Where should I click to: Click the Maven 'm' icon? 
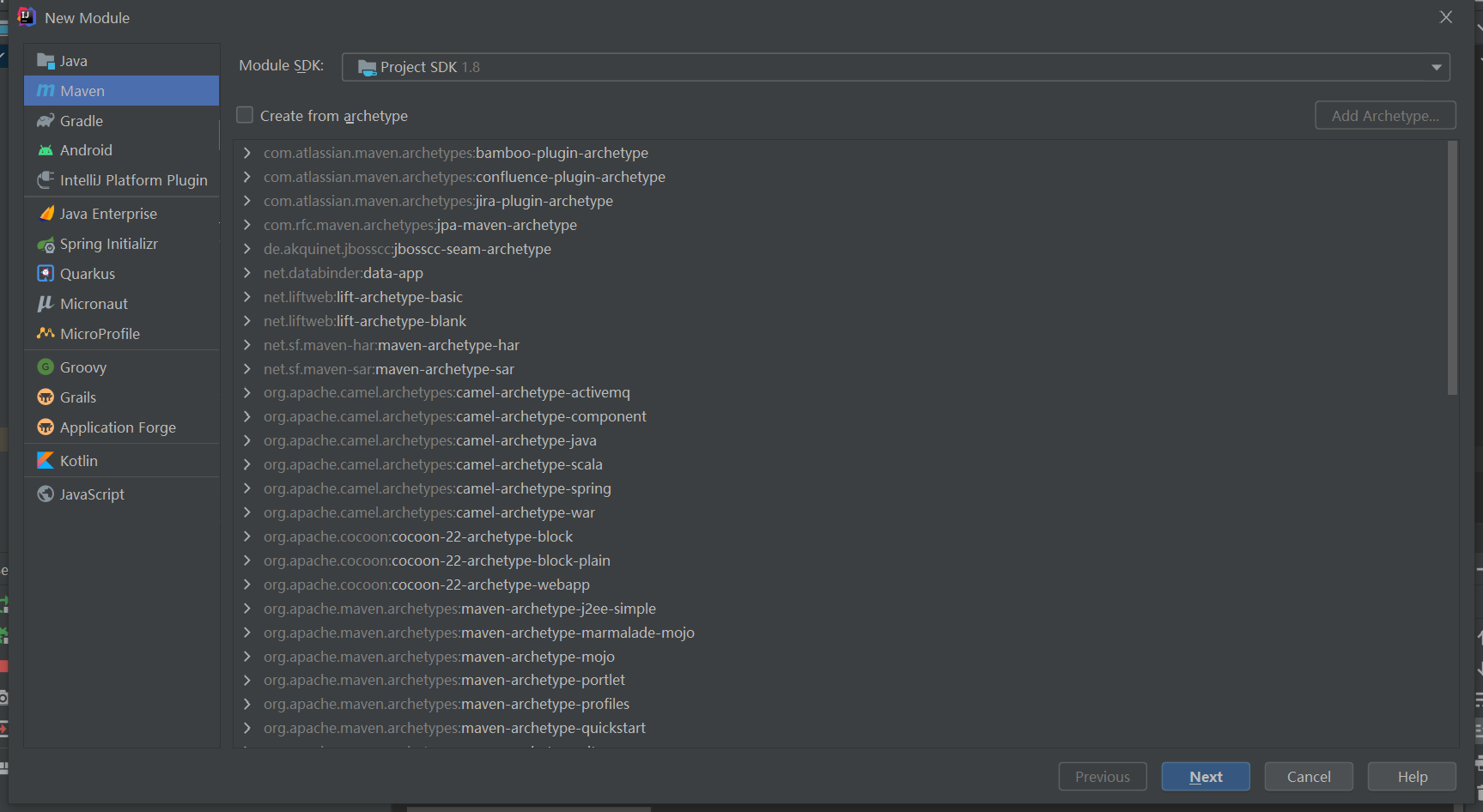point(46,91)
